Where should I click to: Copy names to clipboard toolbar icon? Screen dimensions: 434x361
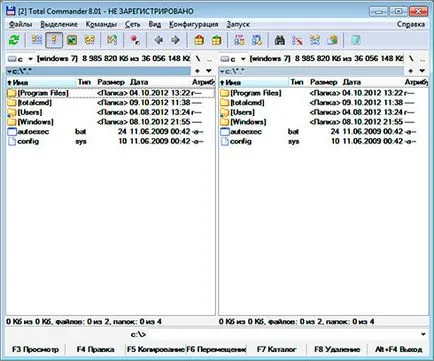333,40
